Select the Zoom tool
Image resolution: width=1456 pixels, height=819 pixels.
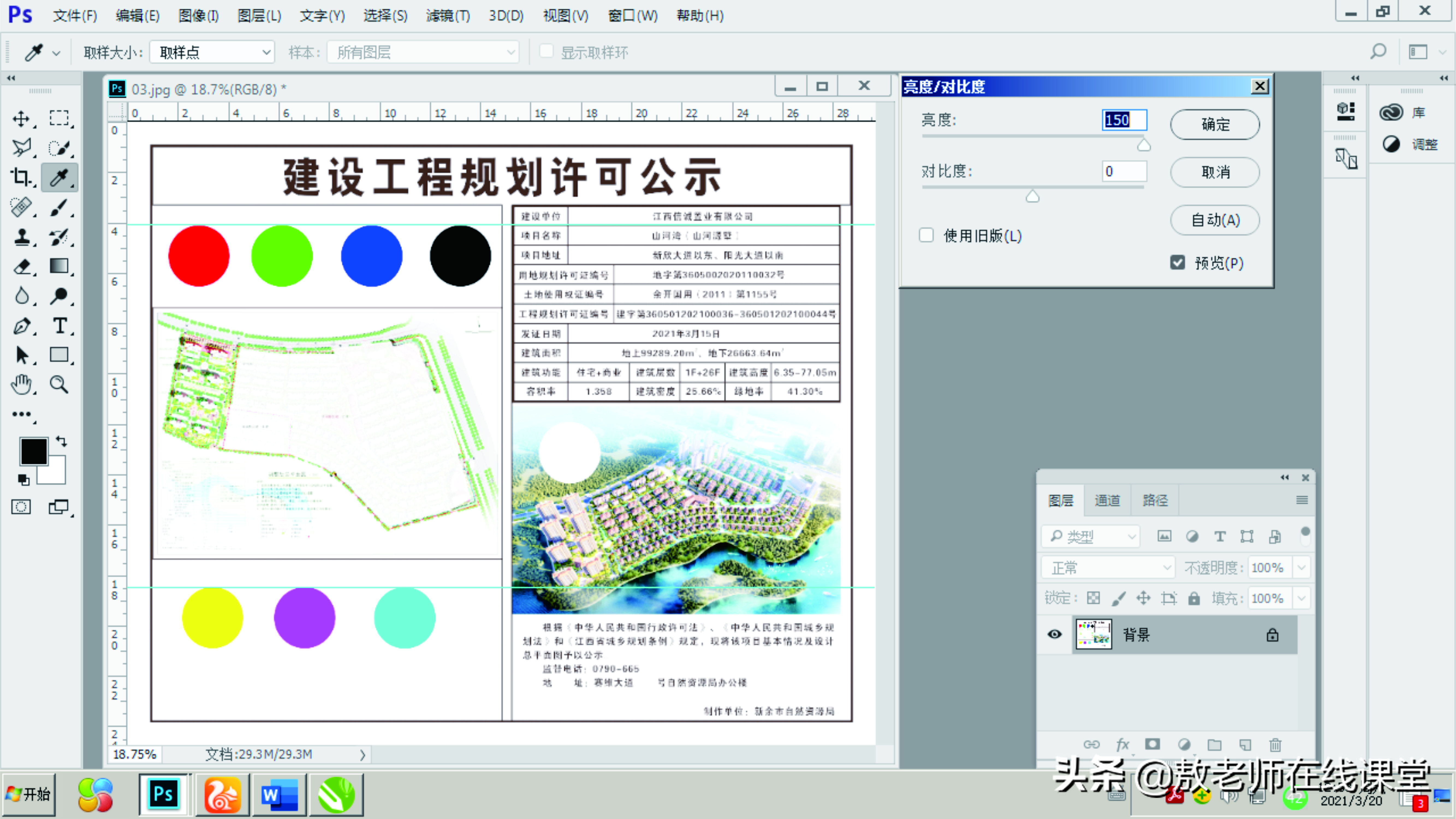[x=60, y=385]
